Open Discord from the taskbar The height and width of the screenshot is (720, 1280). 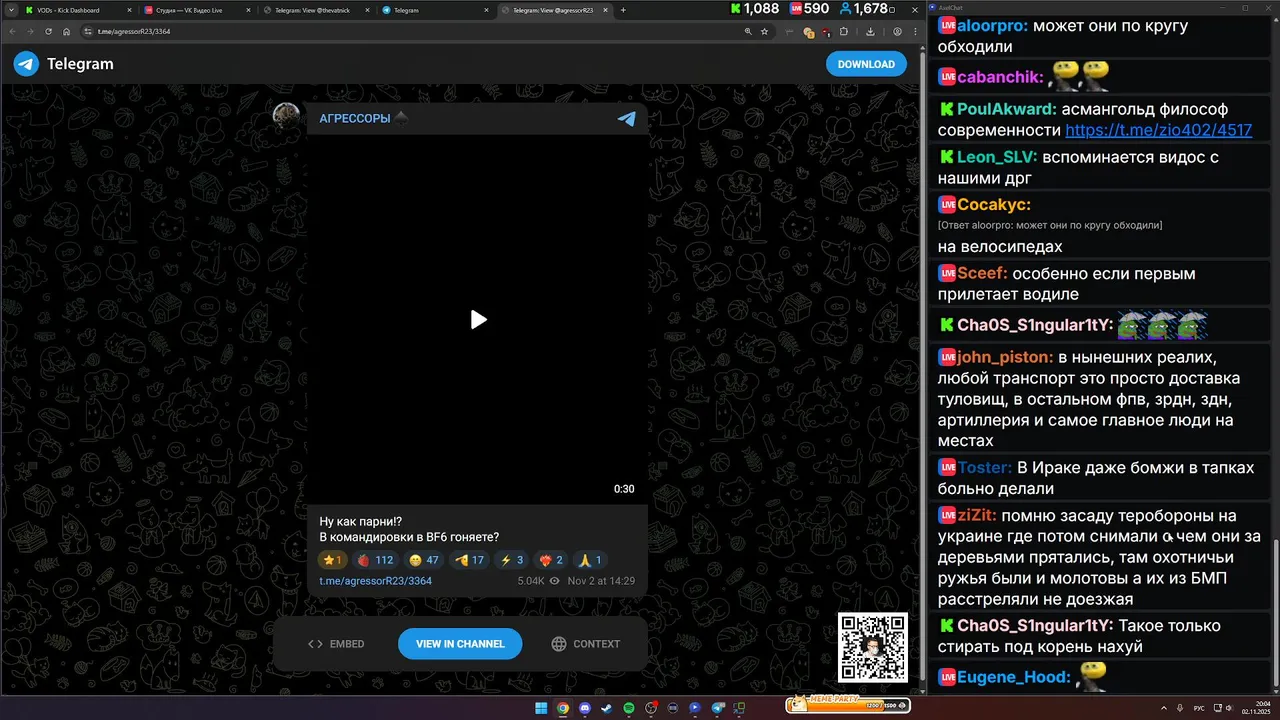[585, 708]
